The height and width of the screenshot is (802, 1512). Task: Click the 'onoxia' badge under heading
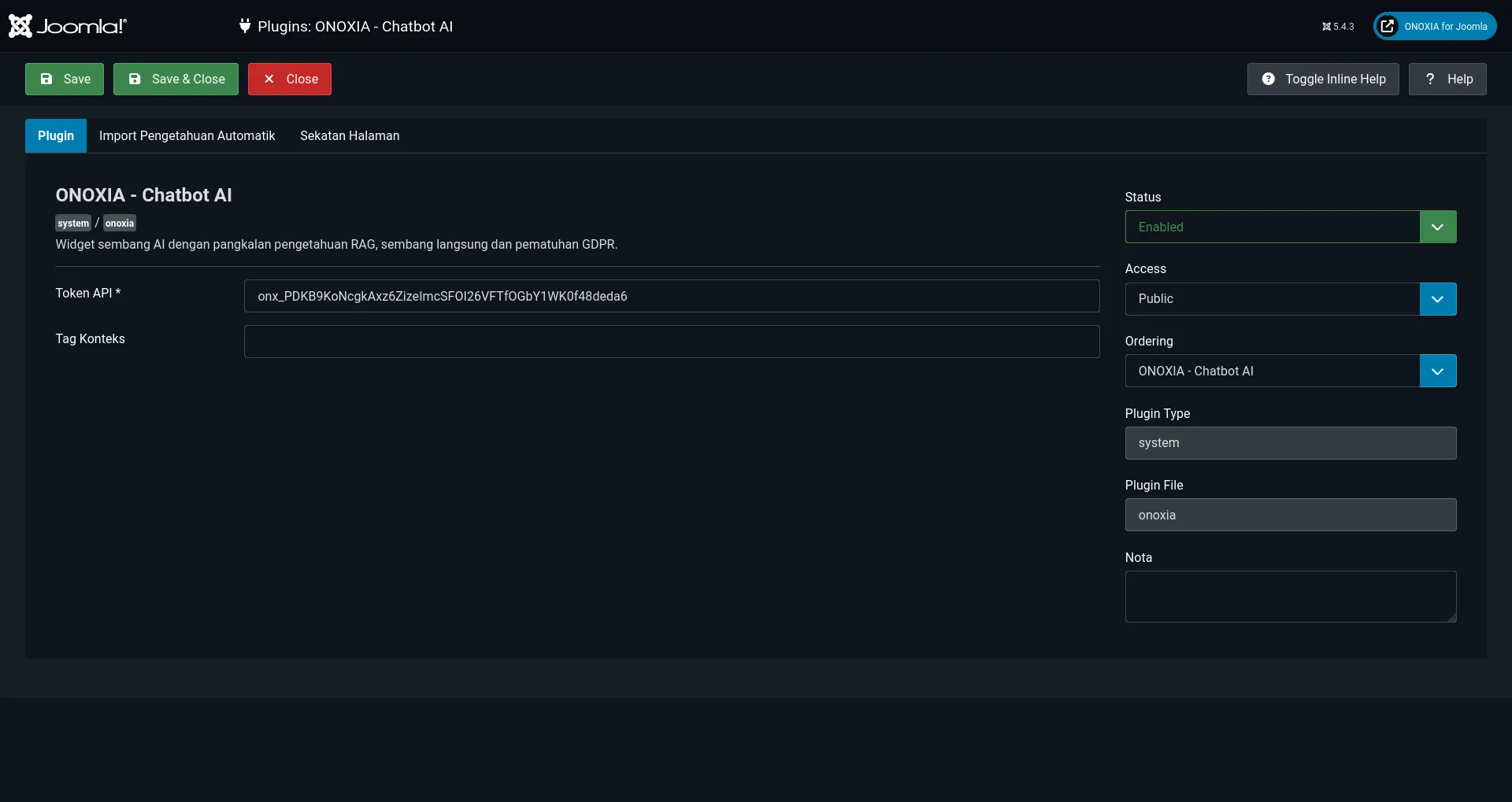coord(120,224)
